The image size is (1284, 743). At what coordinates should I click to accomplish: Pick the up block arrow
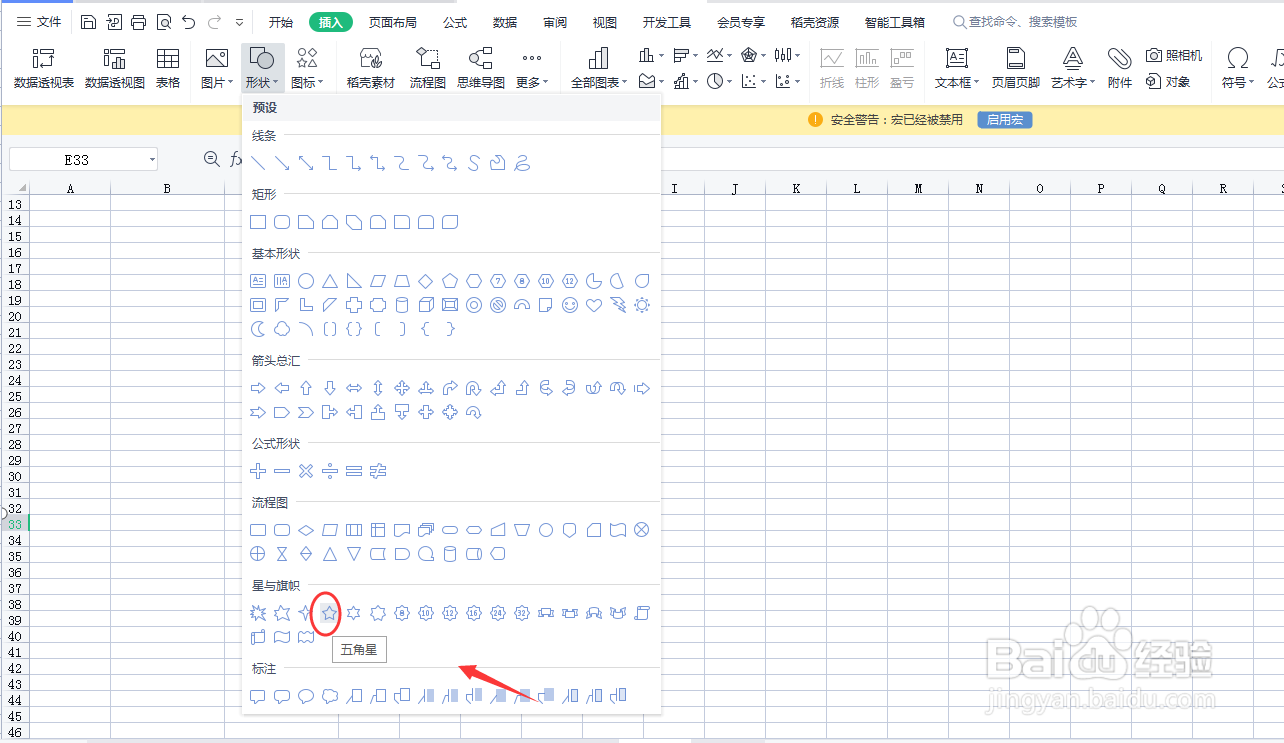306,388
